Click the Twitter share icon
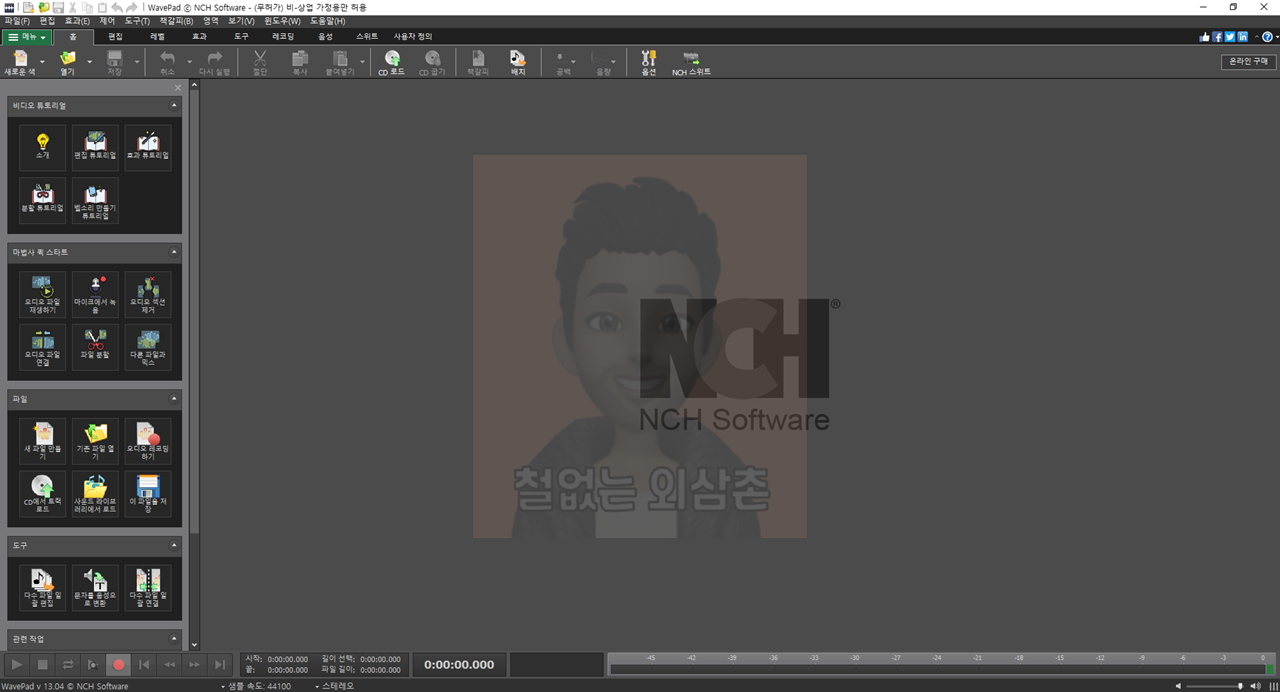This screenshot has height=692, width=1280. tap(1230, 37)
